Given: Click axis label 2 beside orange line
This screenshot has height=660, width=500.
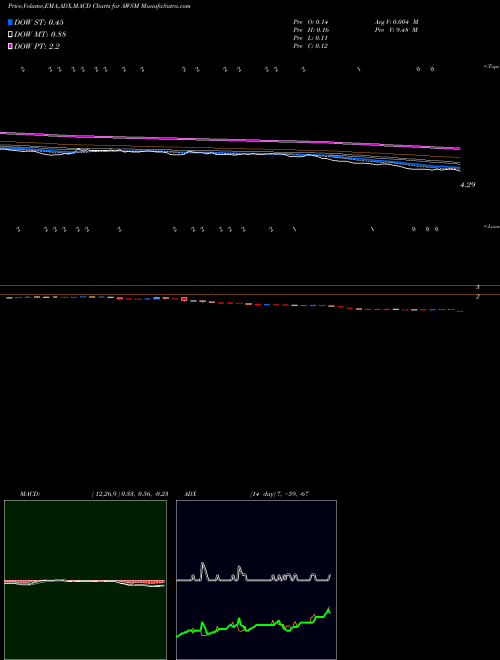Looking at the screenshot, I should (478, 297).
